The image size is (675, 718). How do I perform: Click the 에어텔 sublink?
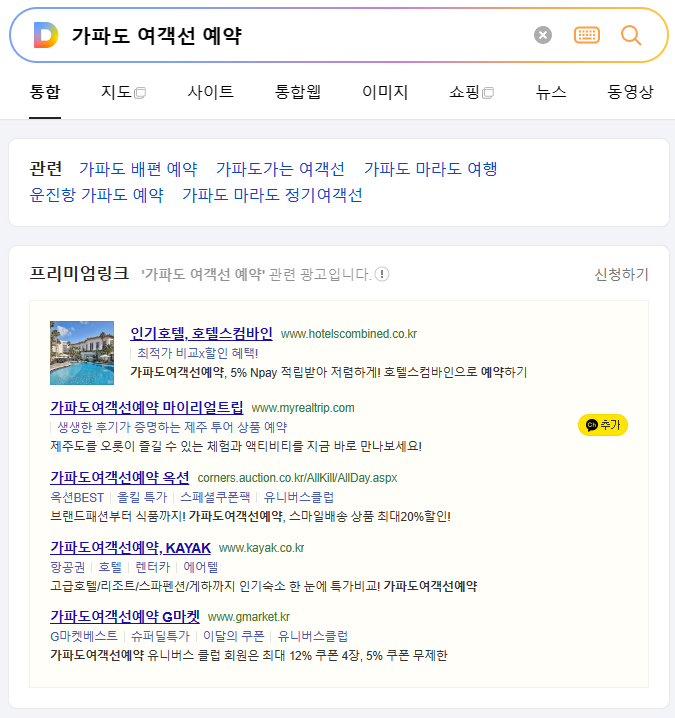tap(201, 567)
